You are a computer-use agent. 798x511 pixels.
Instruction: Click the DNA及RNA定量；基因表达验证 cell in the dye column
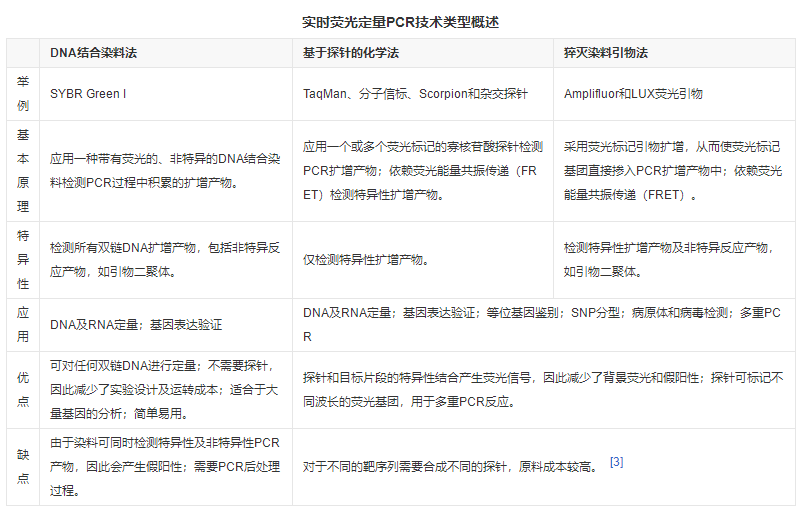(136, 325)
